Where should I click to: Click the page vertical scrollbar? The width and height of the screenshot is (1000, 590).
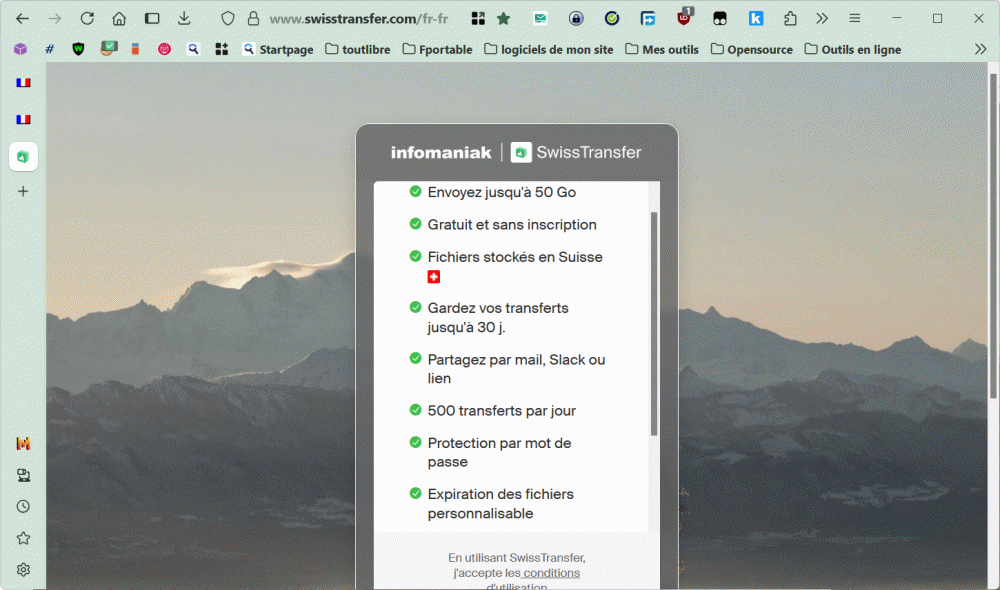[993, 236]
